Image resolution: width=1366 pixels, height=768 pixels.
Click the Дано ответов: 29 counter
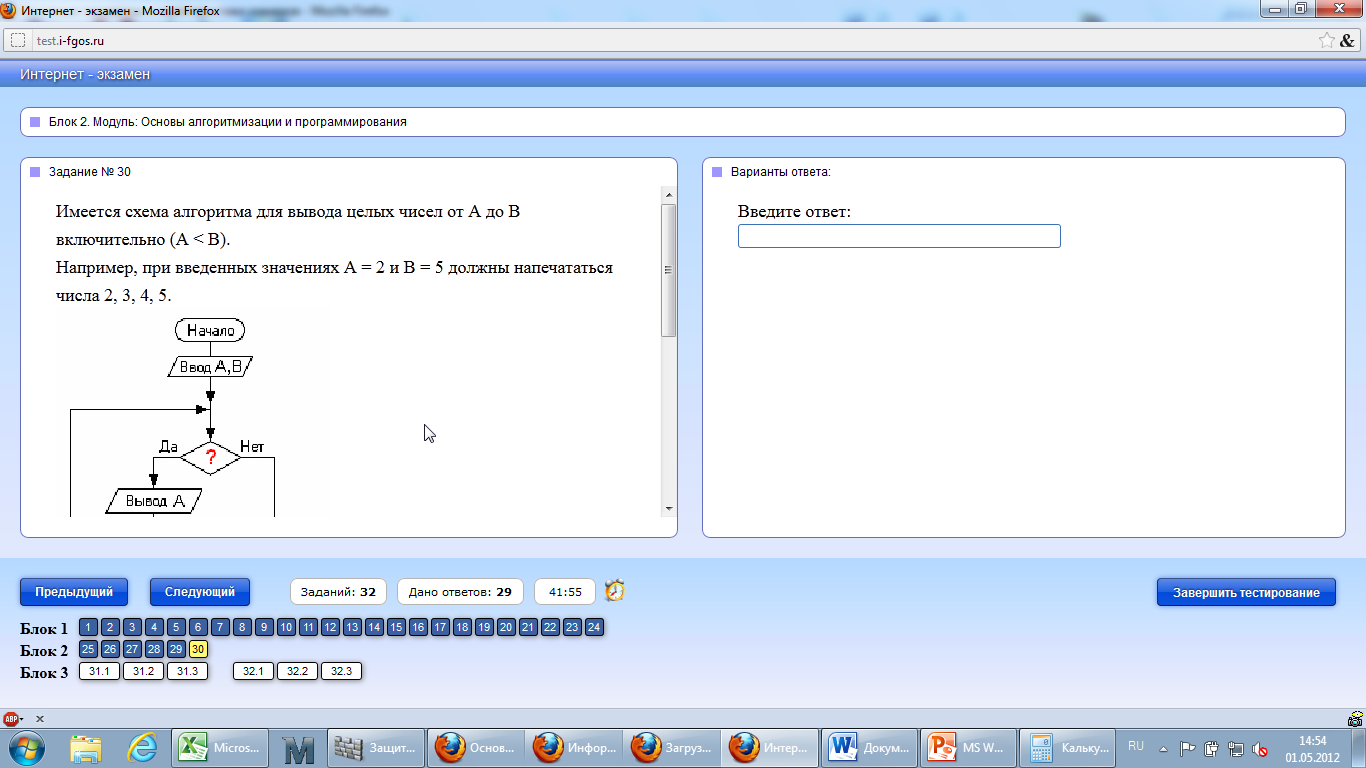click(x=460, y=592)
